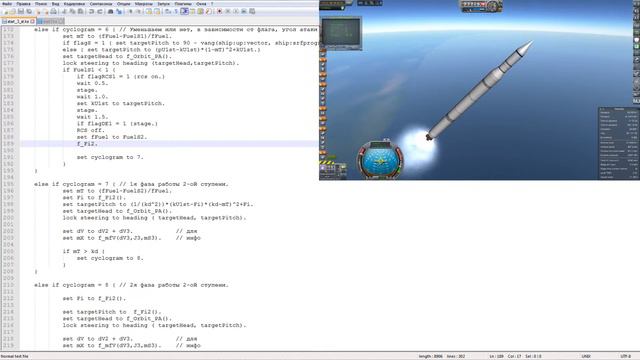Open the Плагины menu
640x360 pixels.
tap(183, 4)
